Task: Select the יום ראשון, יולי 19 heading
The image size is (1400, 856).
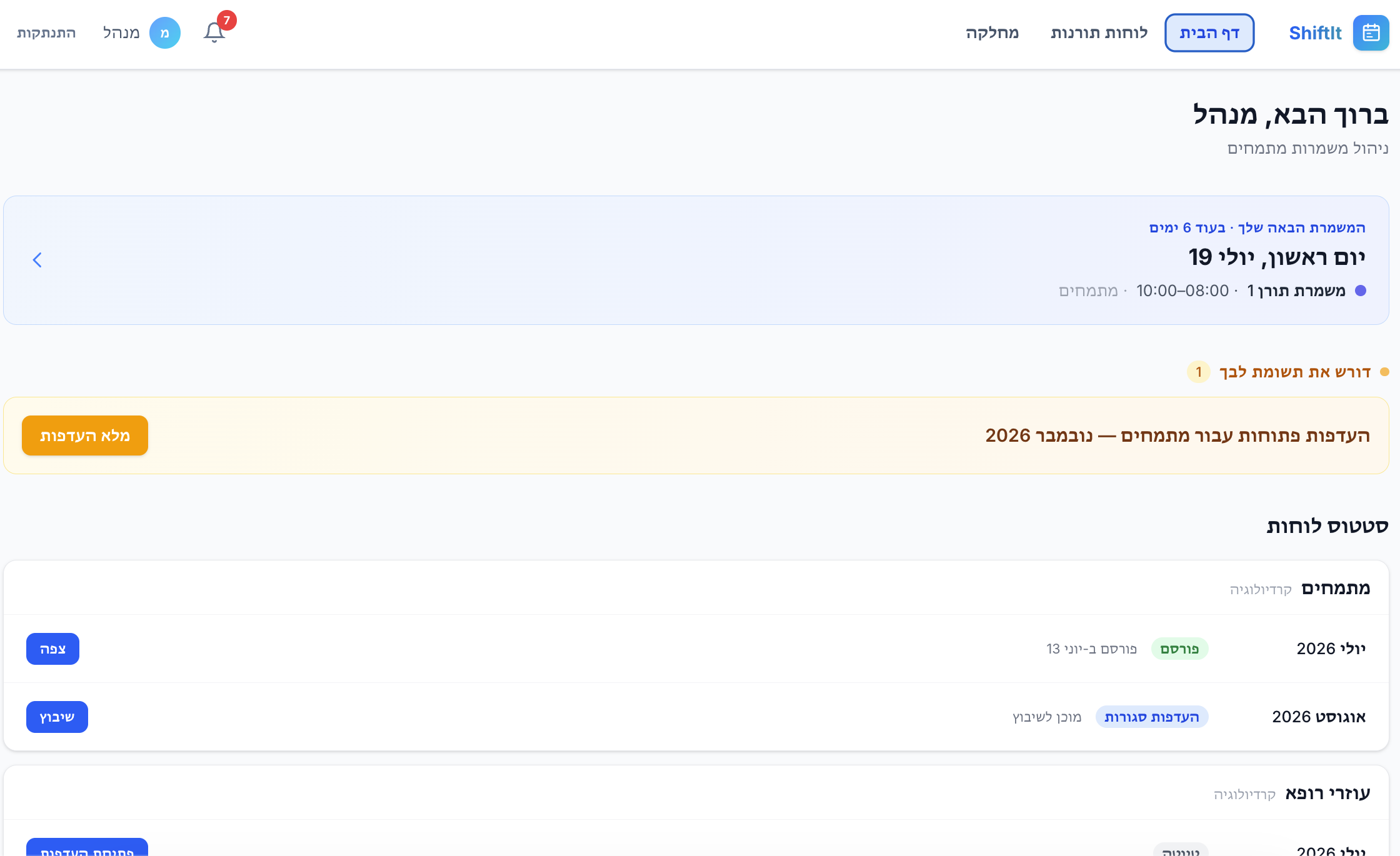Action: point(1277,257)
